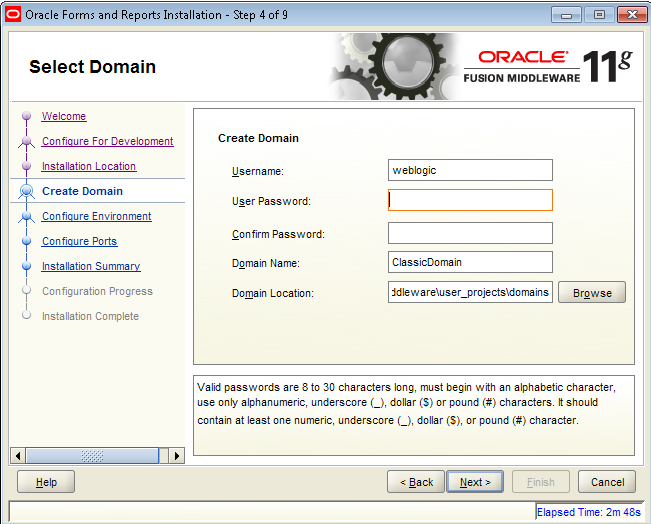Click the Installation Summary step bullet
This screenshot has width=651, height=524.
coord(27,266)
